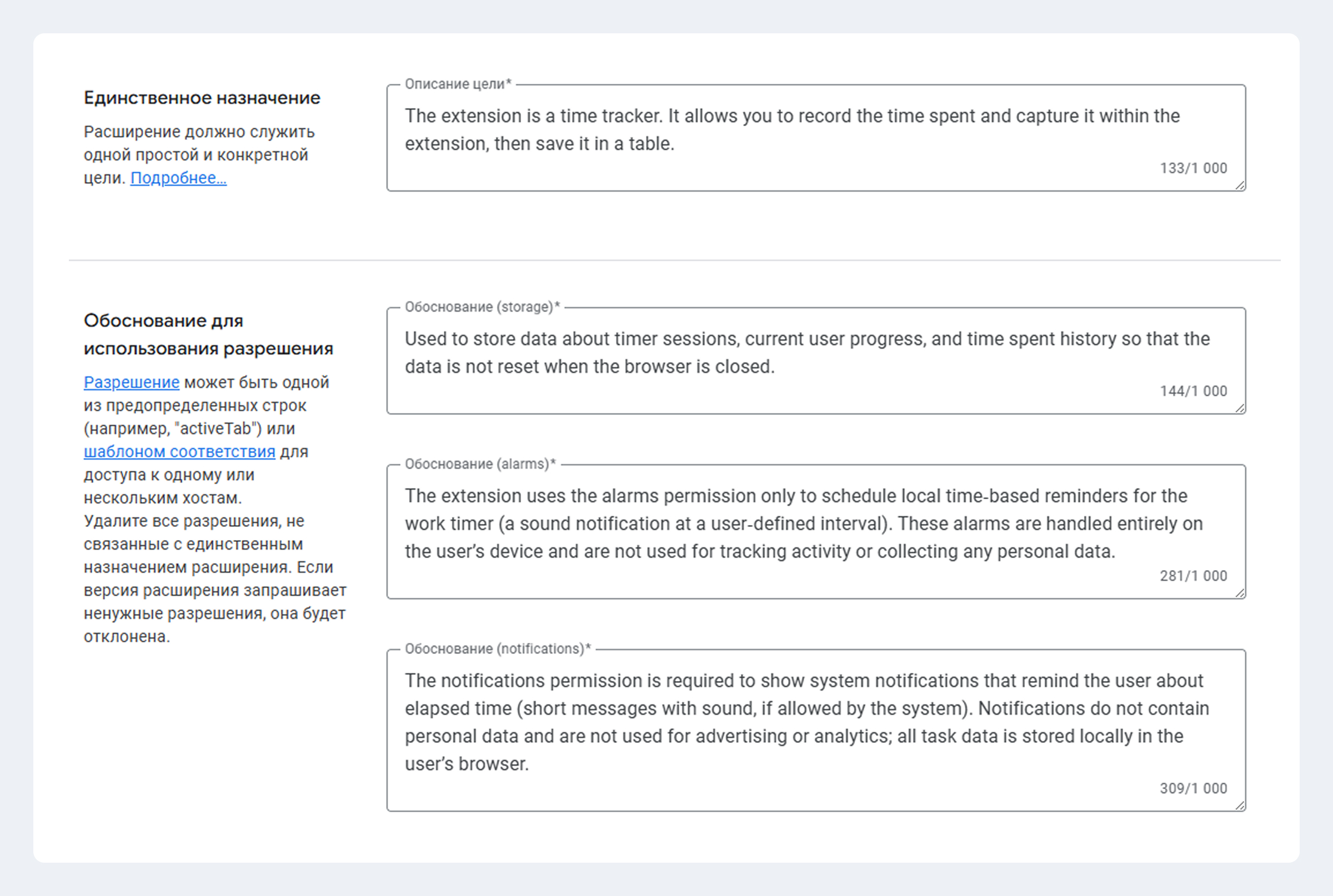This screenshot has height=896, width=1333.
Task: Open the 'Разрешение' hyperlink
Action: [x=132, y=382]
